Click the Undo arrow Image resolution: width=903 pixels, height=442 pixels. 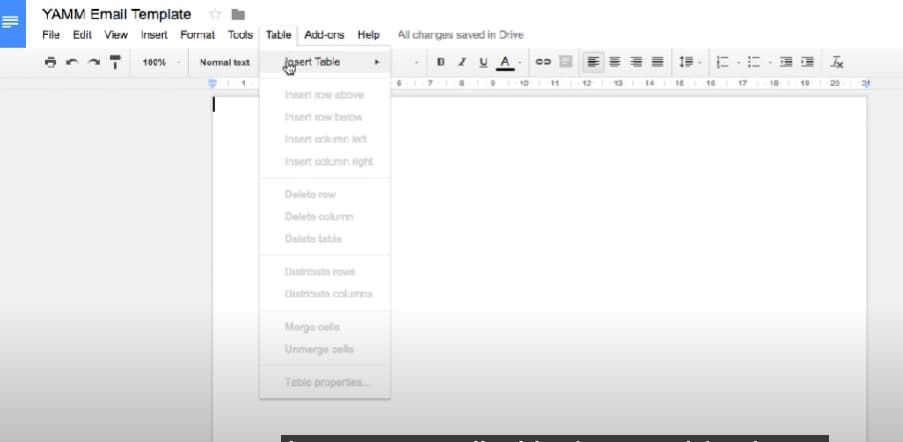point(72,62)
